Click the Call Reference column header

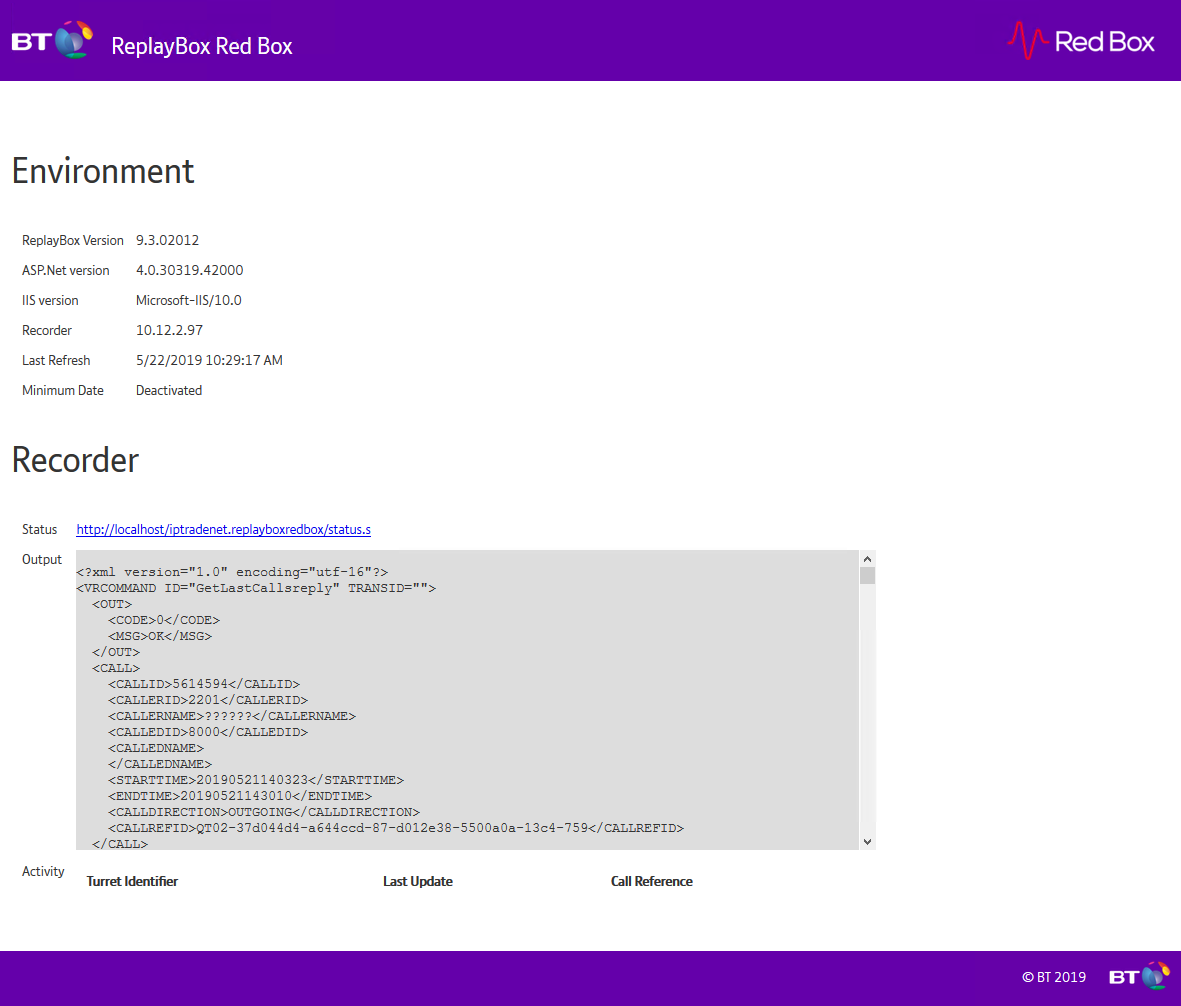(x=651, y=882)
